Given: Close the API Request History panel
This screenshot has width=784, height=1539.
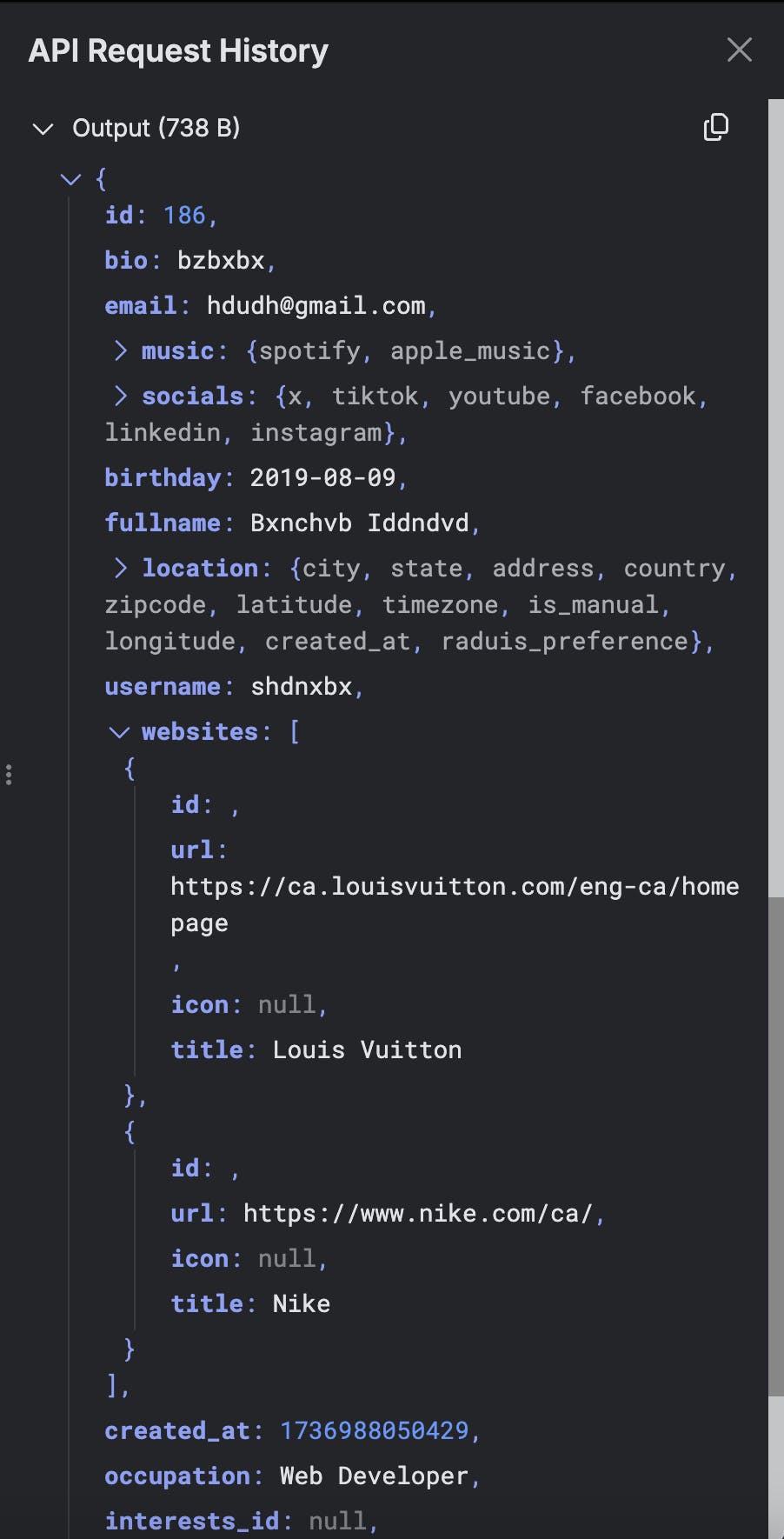Looking at the screenshot, I should coord(739,50).
